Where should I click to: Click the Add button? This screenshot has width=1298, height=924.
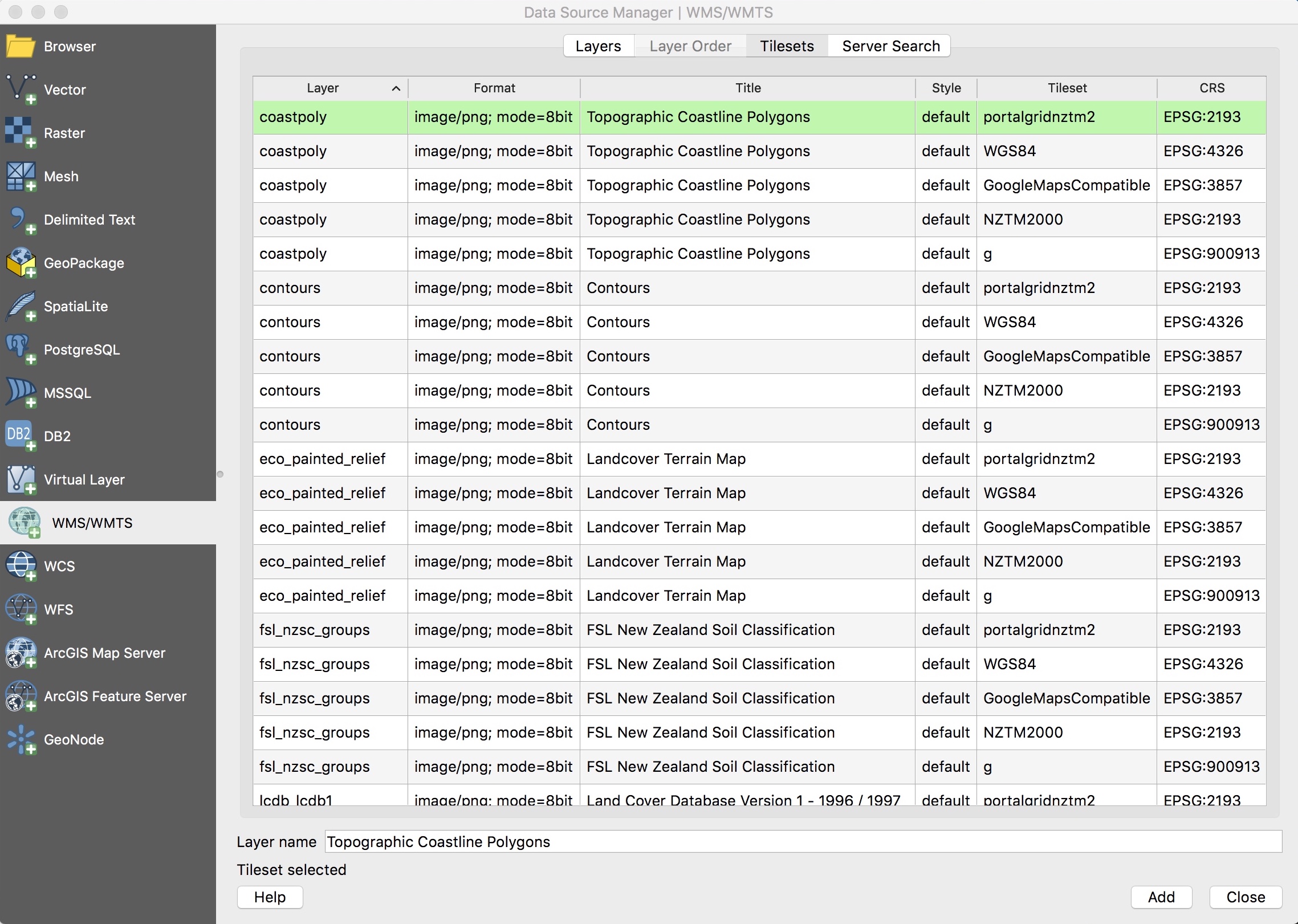(1161, 897)
